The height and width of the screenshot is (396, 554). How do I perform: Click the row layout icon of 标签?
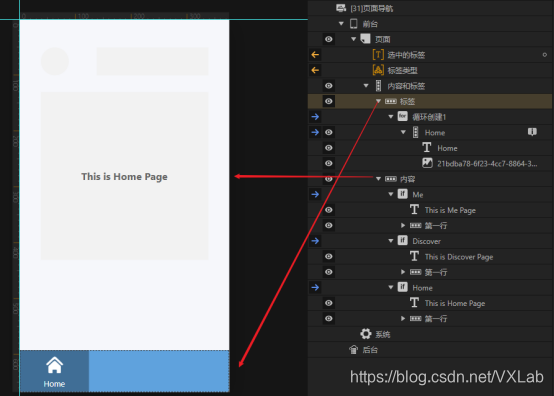pos(390,101)
